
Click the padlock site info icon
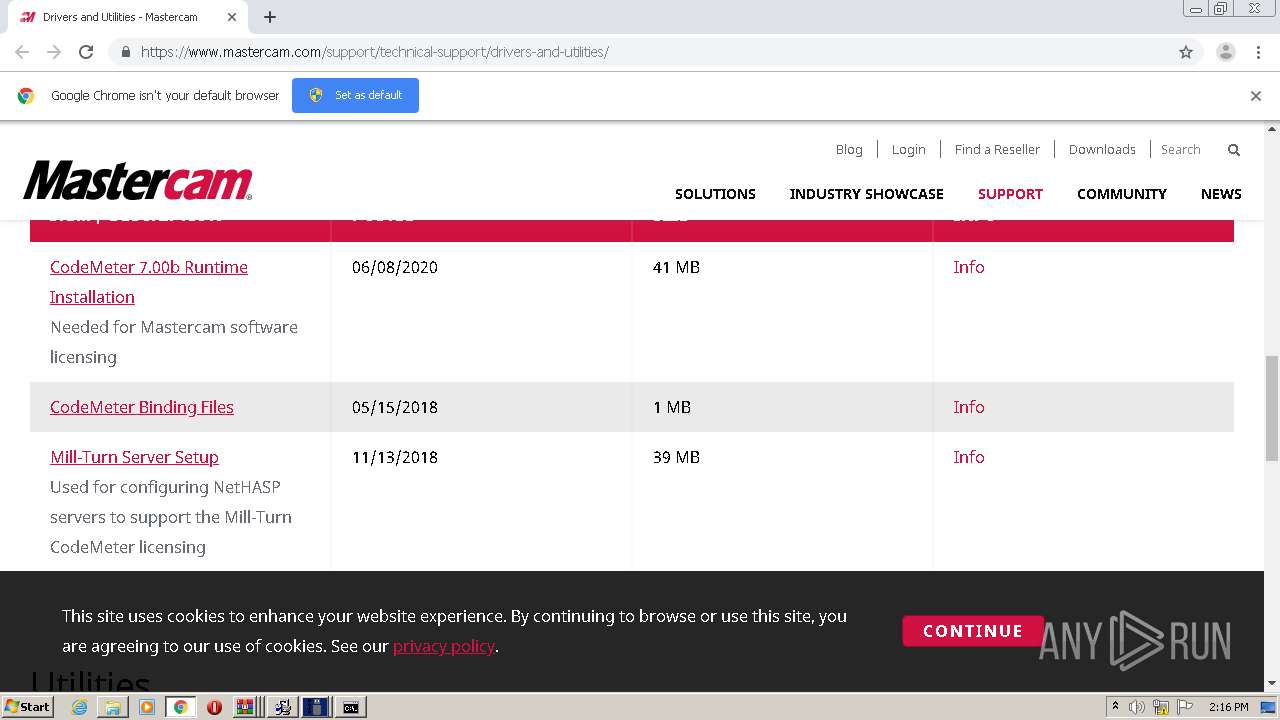click(x=125, y=52)
